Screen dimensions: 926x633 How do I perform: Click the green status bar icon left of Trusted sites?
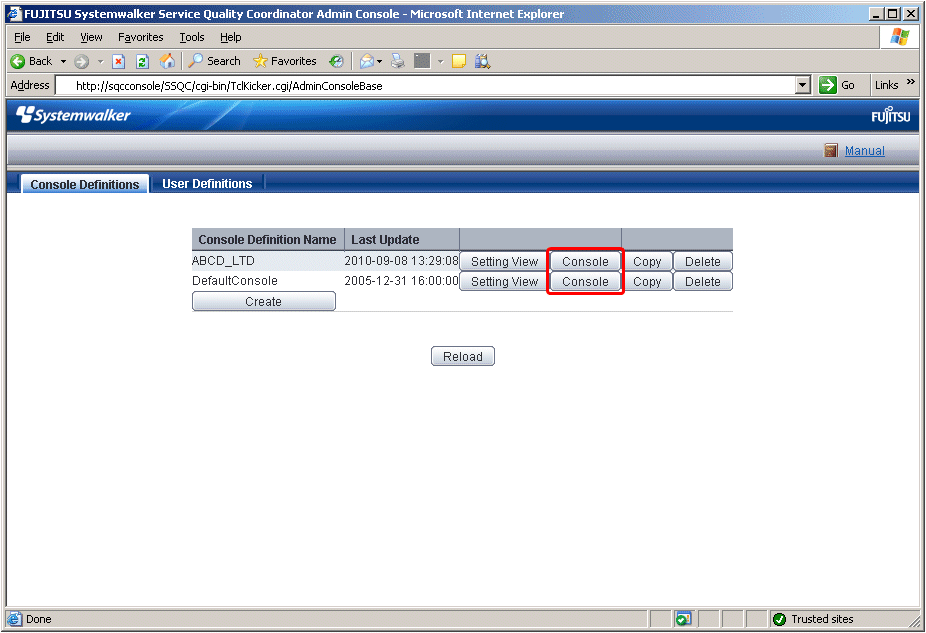pyautogui.click(x=683, y=619)
